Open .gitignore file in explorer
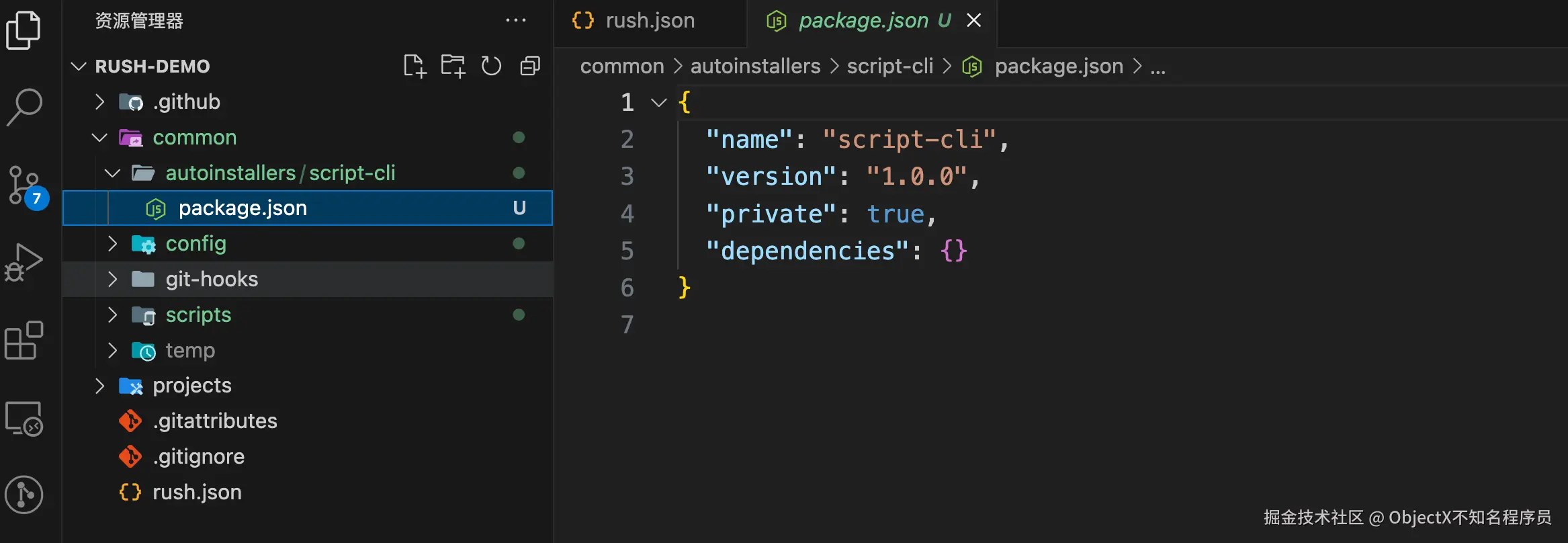 tap(198, 457)
